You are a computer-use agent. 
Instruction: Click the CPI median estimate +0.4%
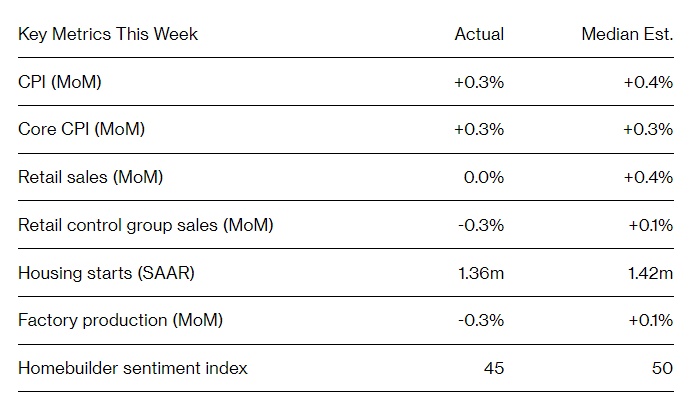[648, 82]
